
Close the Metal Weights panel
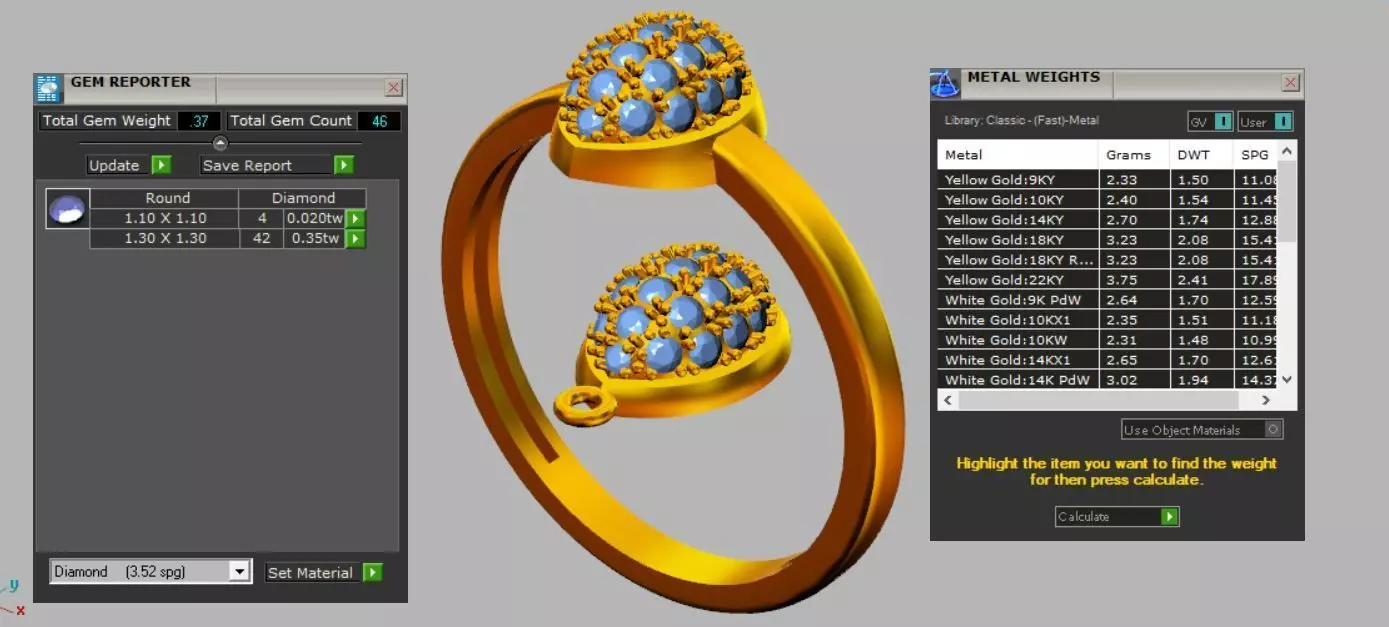coord(1291,83)
